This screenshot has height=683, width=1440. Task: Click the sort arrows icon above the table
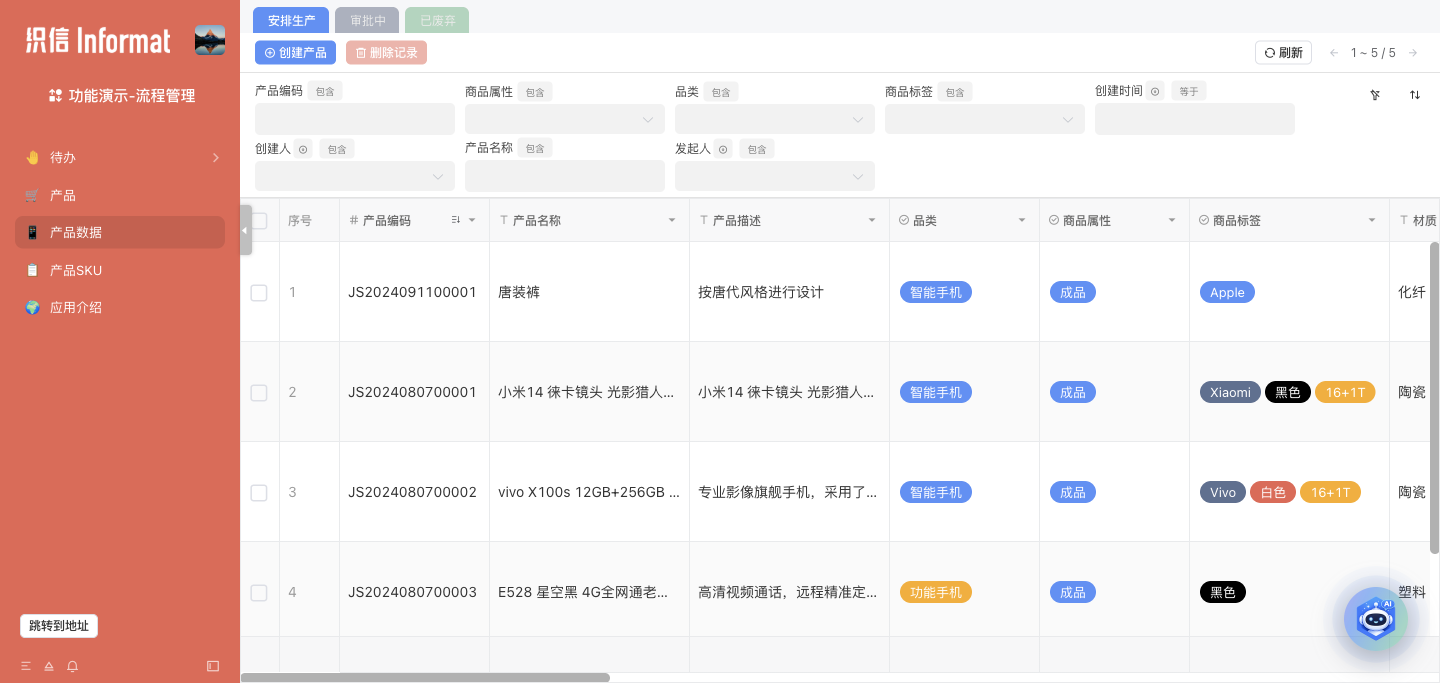click(1415, 95)
